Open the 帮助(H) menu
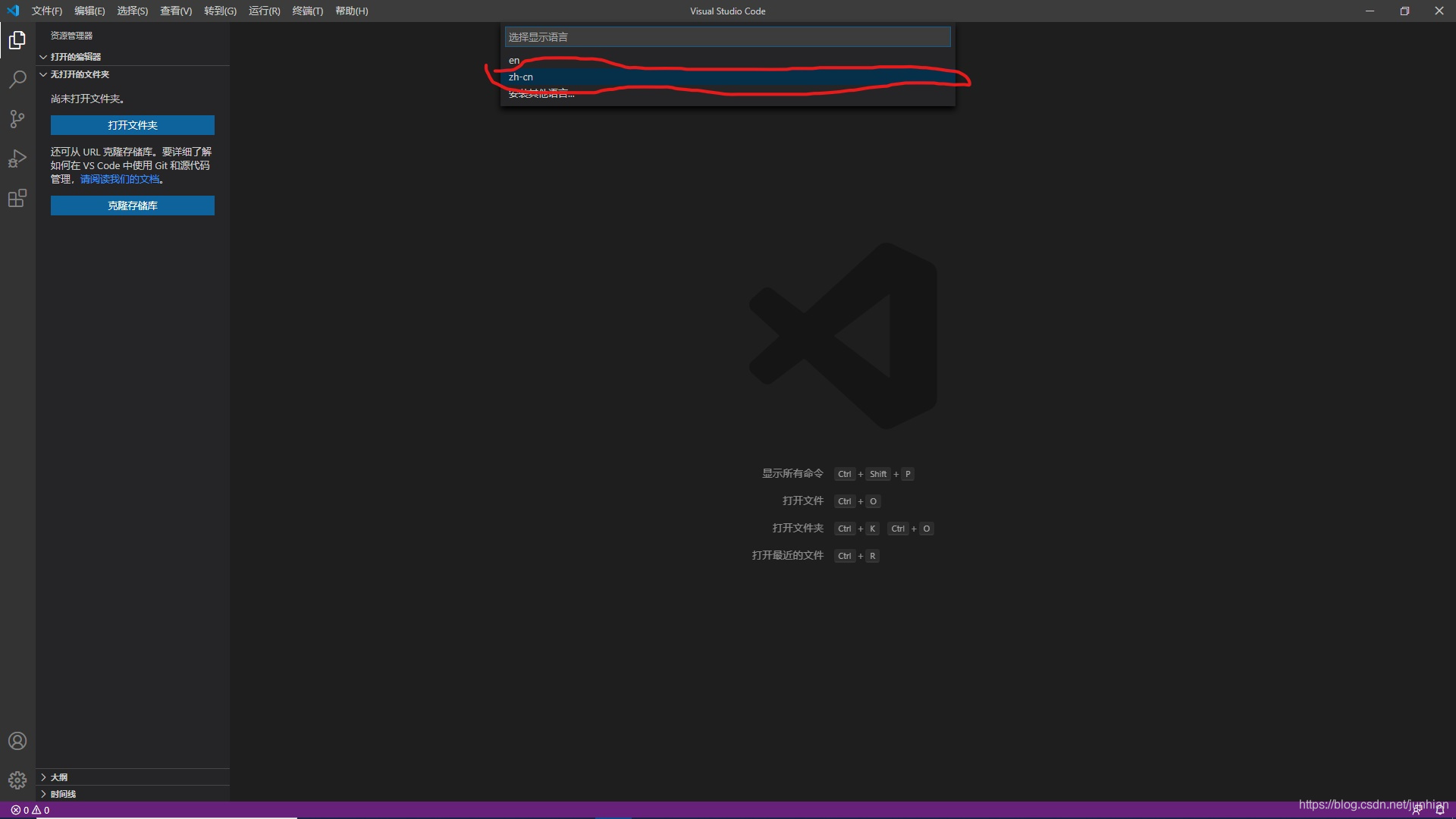 click(x=352, y=11)
